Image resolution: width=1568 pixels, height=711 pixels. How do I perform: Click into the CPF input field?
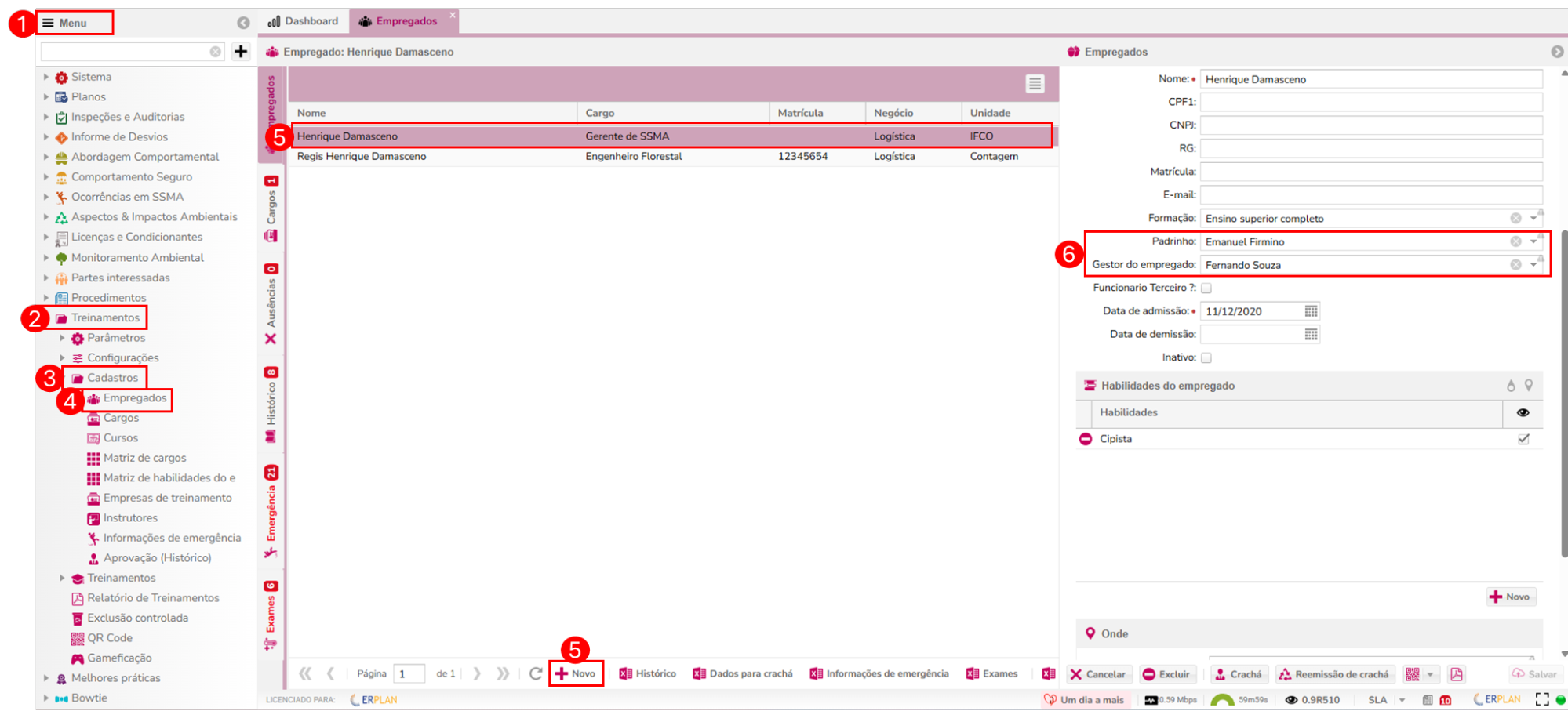point(1370,102)
